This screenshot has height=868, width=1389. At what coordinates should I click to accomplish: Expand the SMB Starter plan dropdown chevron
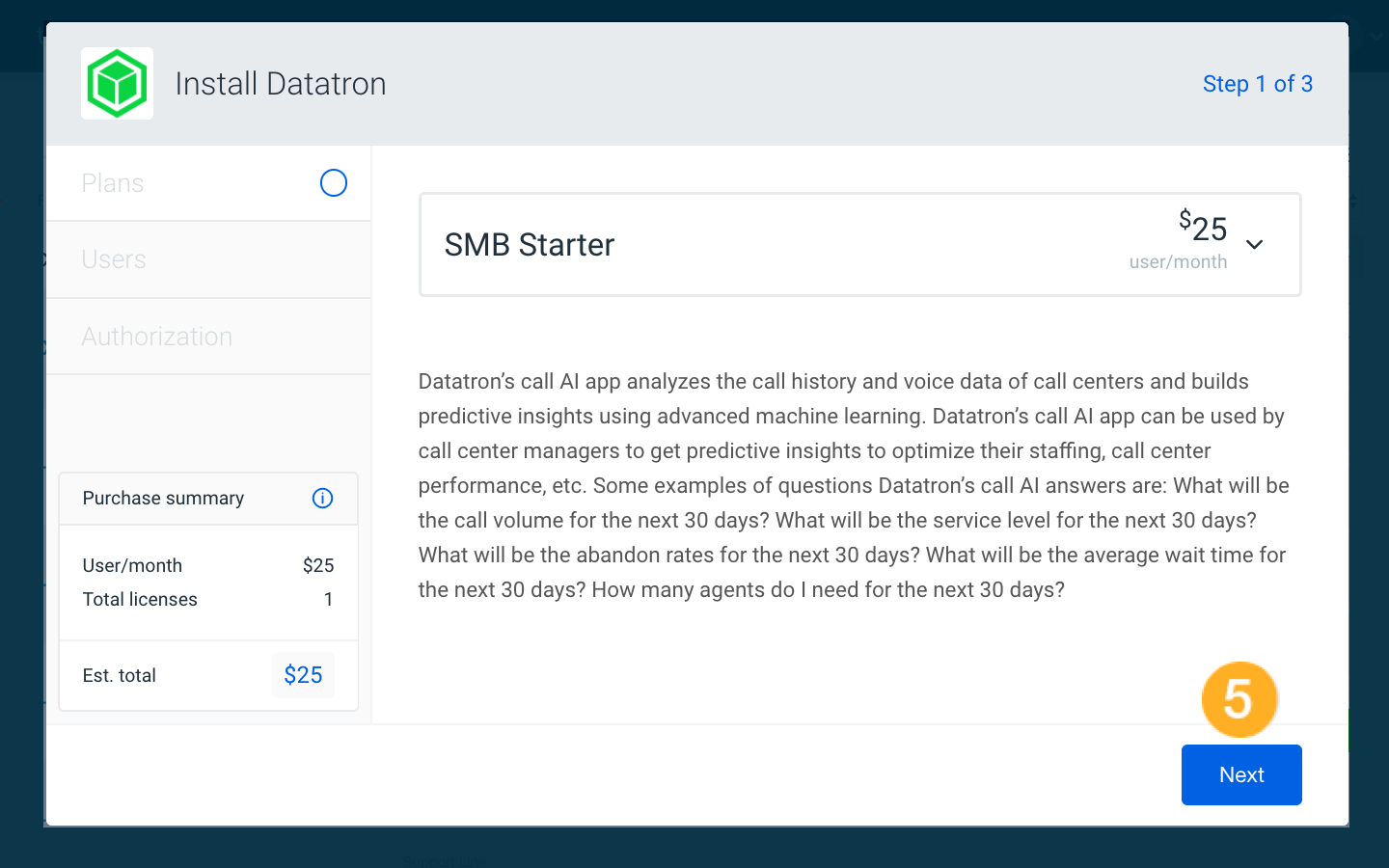(1254, 245)
